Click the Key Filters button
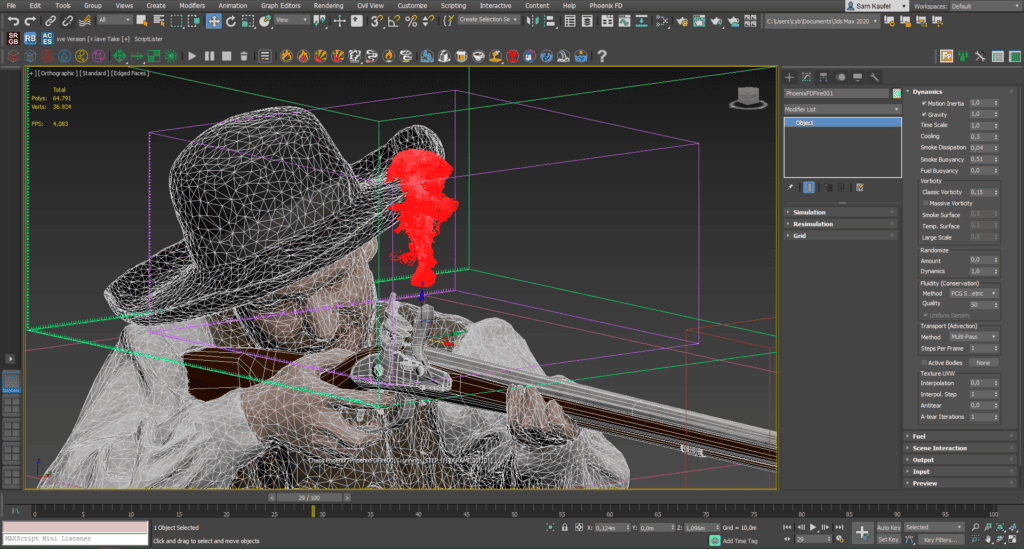The height and width of the screenshot is (549, 1024). click(x=940, y=540)
